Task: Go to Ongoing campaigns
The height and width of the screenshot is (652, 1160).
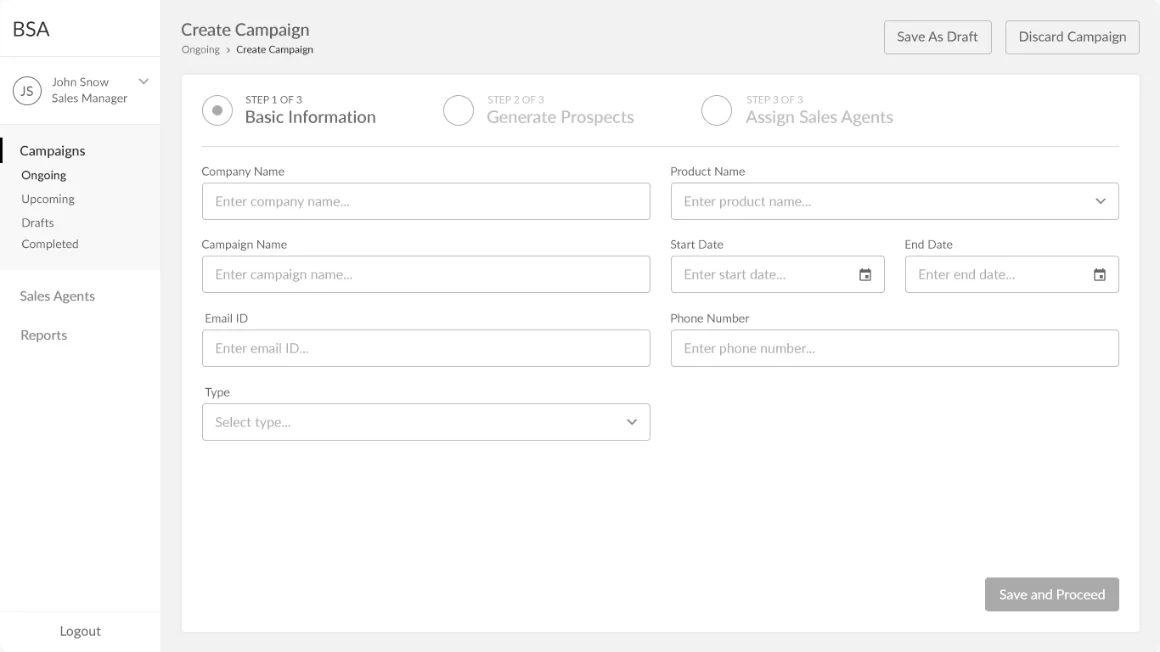Action: pos(44,175)
